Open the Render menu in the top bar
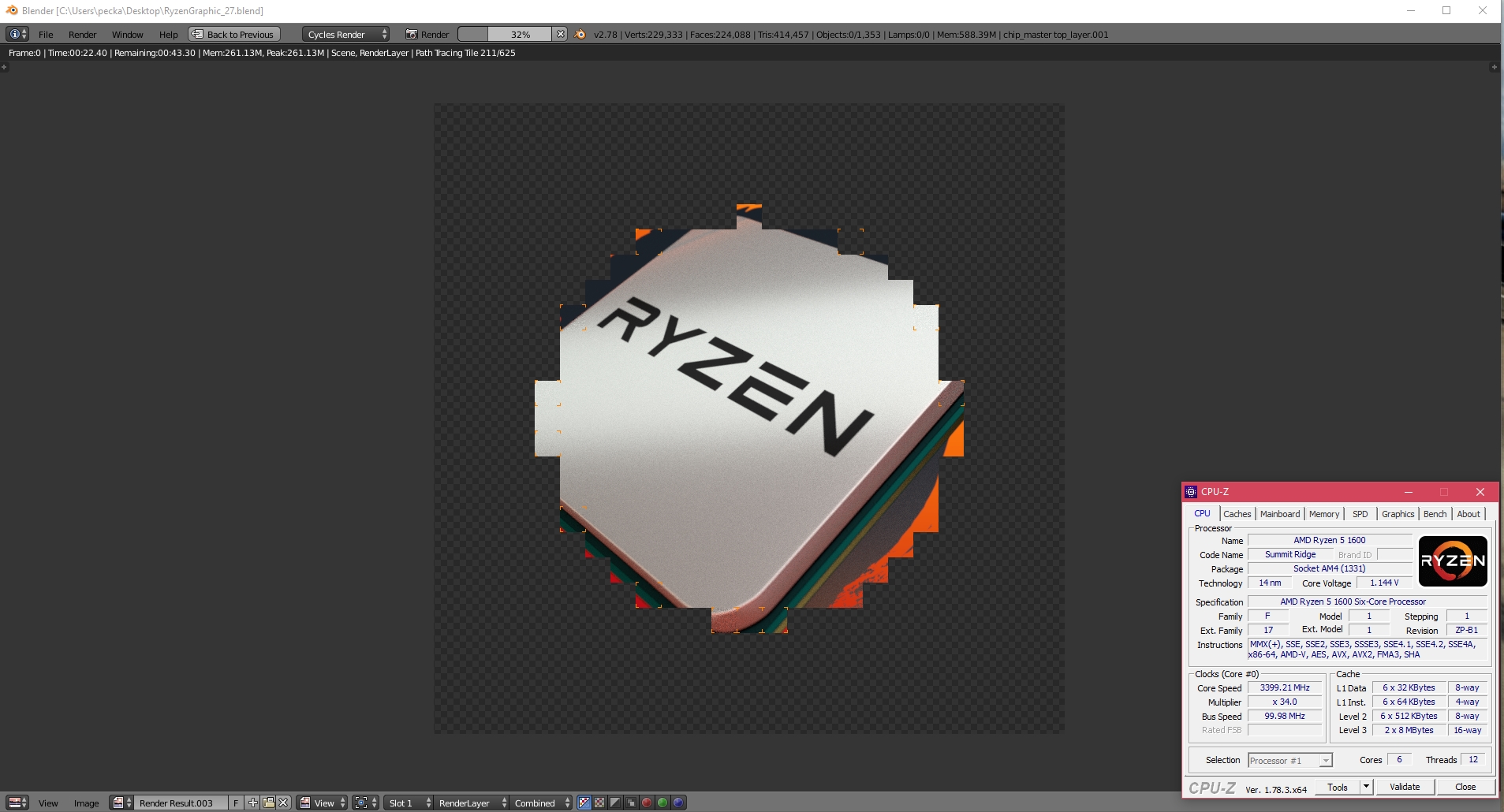Viewport: 1504px width, 812px height. tap(82, 34)
